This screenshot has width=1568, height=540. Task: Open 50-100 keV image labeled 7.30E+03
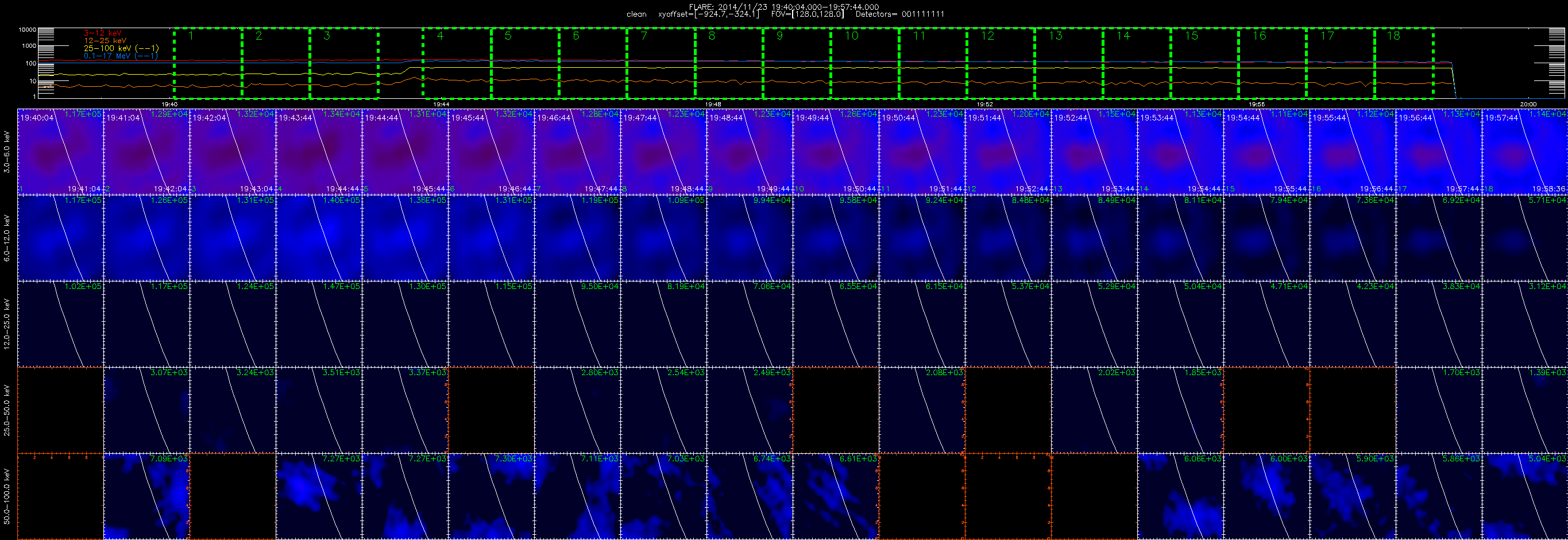pyautogui.click(x=491, y=496)
